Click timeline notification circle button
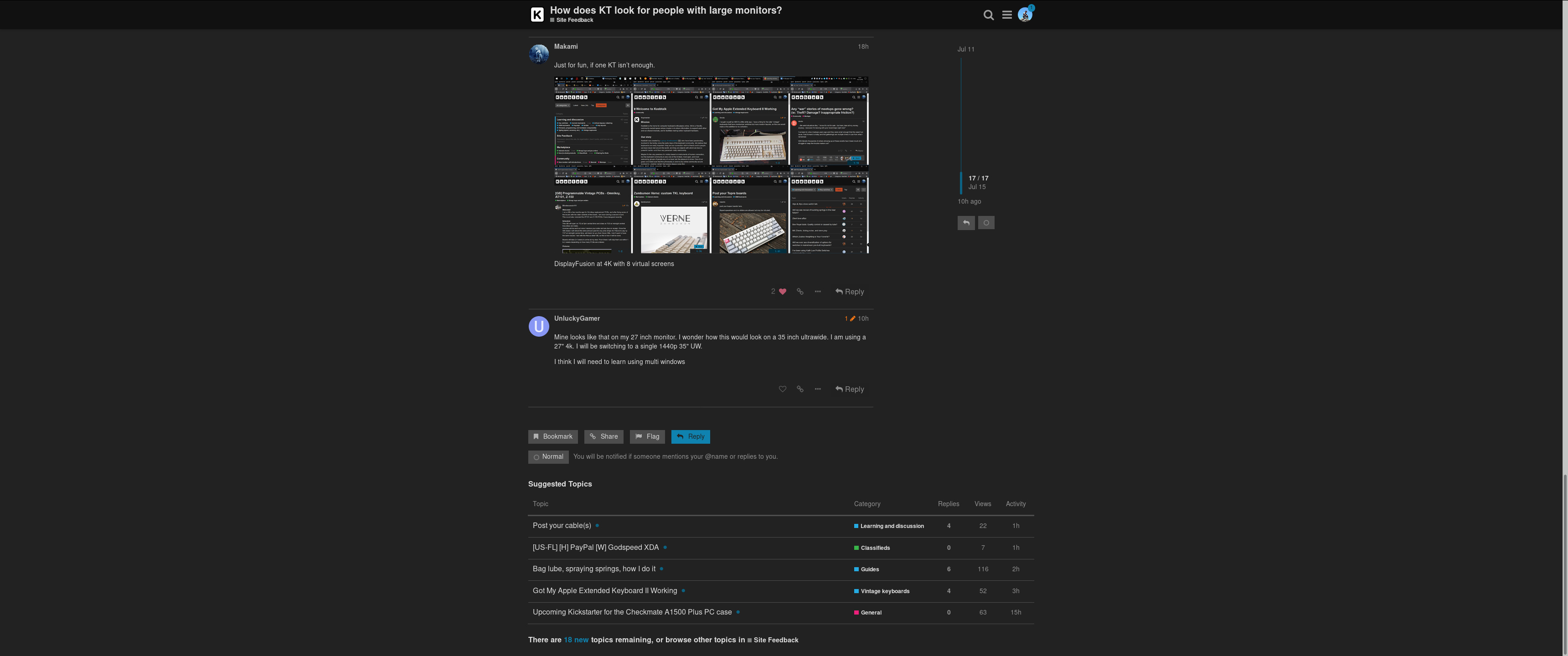The image size is (1568, 656). pos(986,223)
